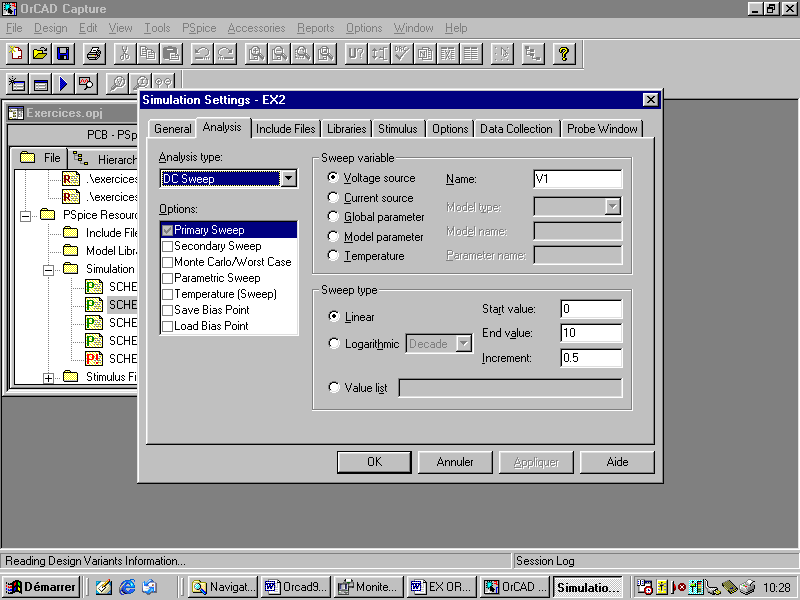Enable Monte Carlo/Worst Case checkbox
Viewport: 800px width, 600px height.
click(x=167, y=262)
